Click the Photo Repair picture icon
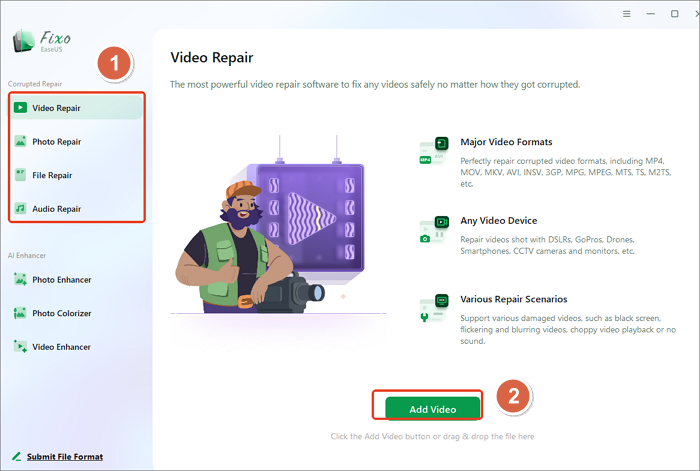This screenshot has height=471, width=700. point(20,141)
